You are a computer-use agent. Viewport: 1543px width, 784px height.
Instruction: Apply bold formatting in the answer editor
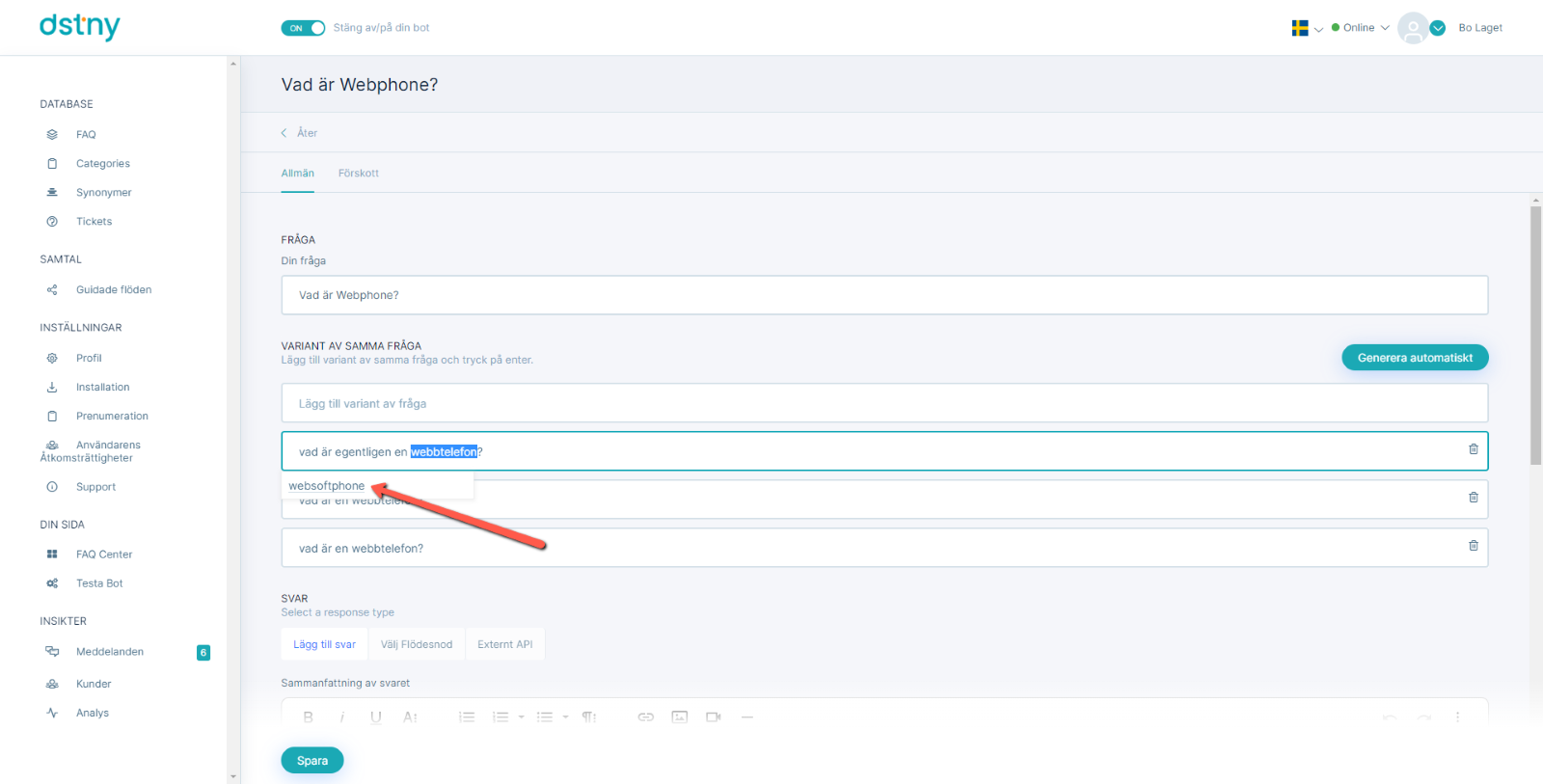(308, 717)
